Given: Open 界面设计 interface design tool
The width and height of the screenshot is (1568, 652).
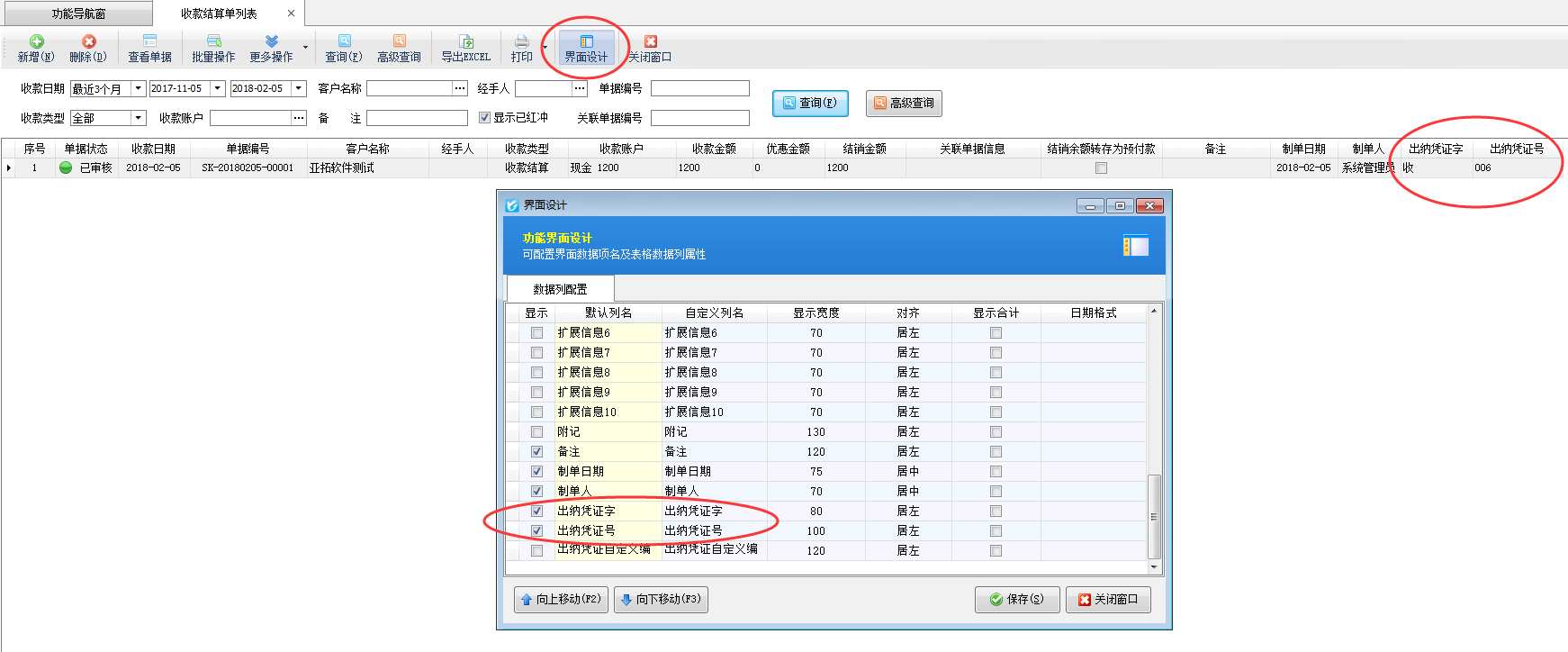Looking at the screenshot, I should (586, 49).
